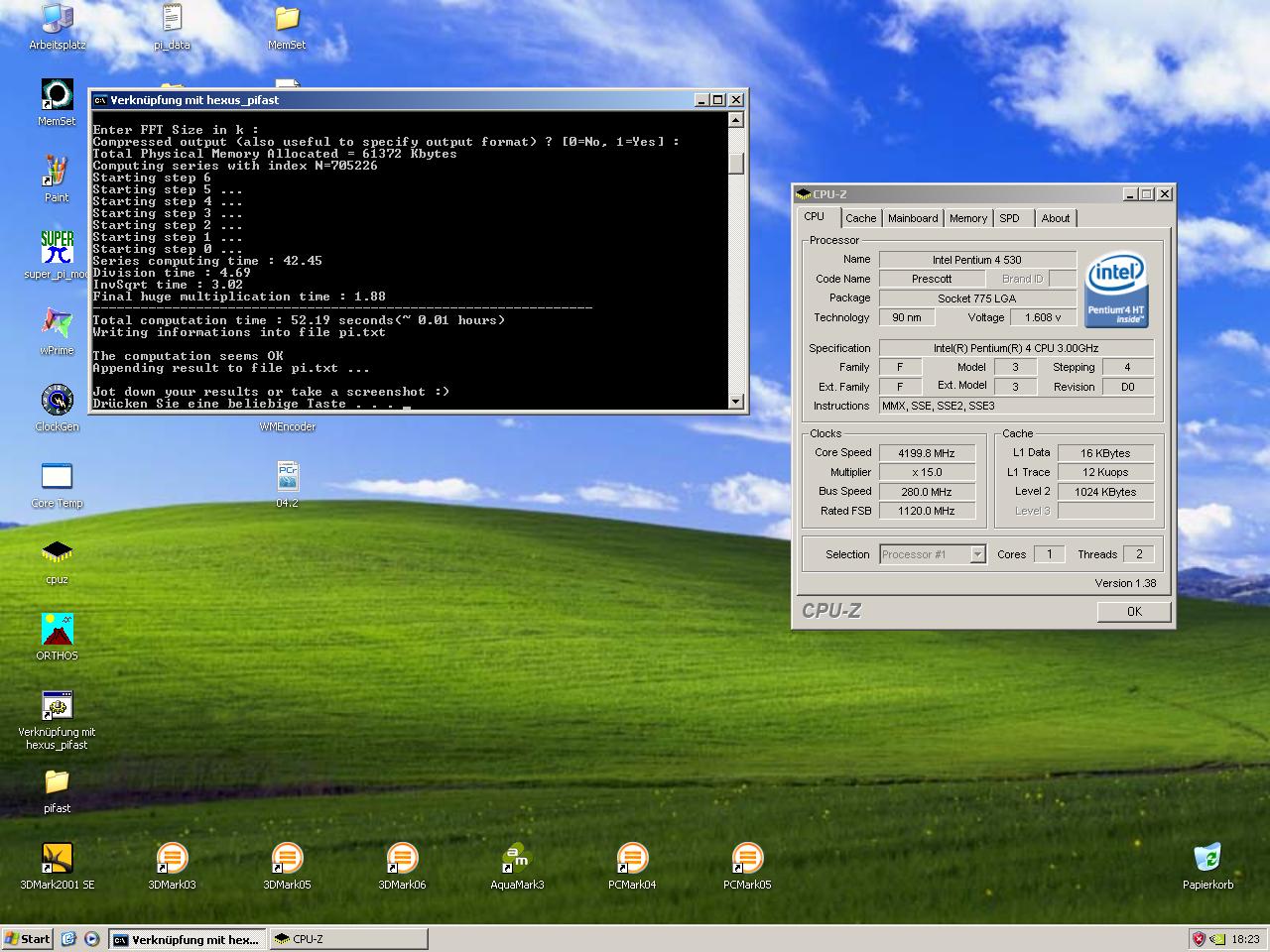Viewport: 1270px width, 952px height.
Task: Select the hexus_pifast taskbar button
Action: pyautogui.click(x=187, y=939)
